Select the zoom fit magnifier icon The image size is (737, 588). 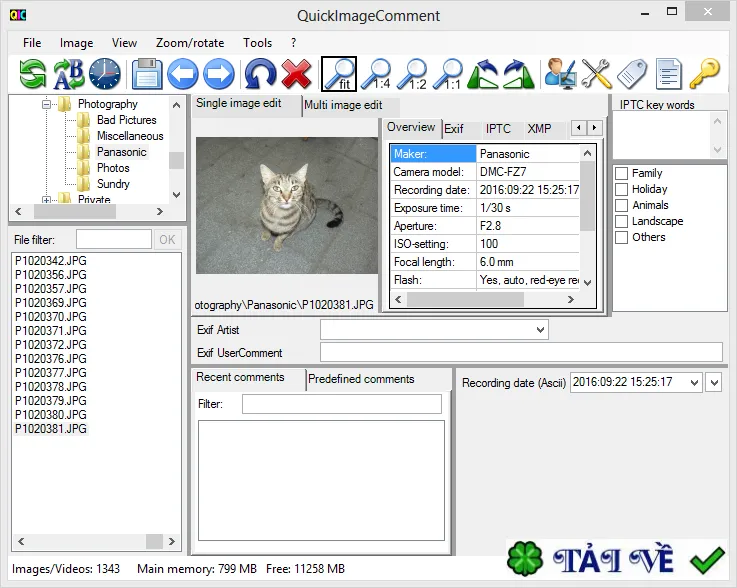click(x=338, y=74)
